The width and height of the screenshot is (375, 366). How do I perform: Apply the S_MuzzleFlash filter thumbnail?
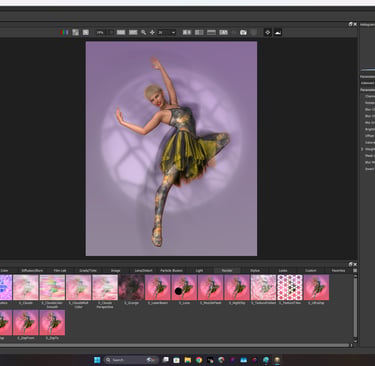pos(211,287)
